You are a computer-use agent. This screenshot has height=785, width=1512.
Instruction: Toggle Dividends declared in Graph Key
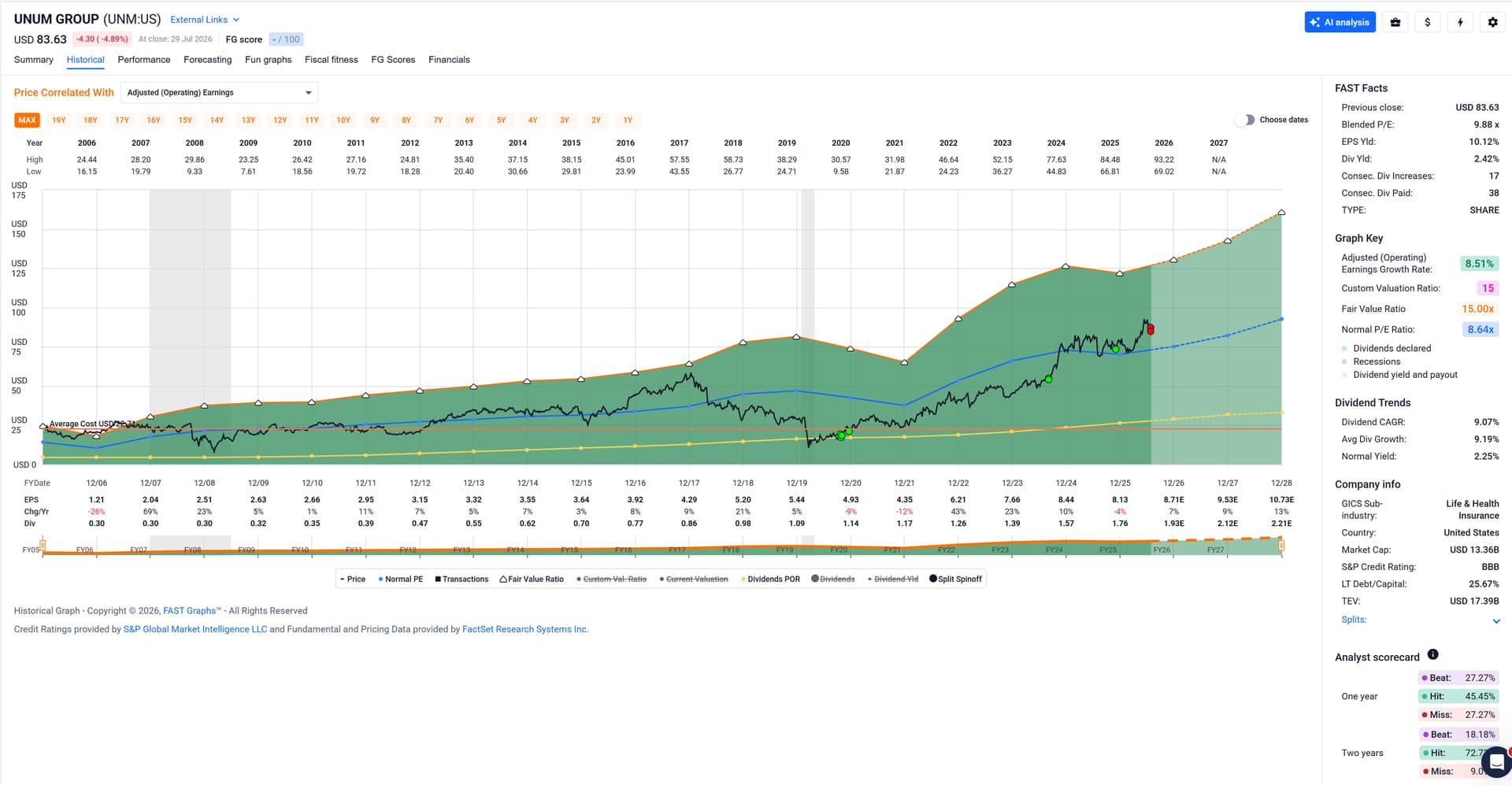point(1386,349)
